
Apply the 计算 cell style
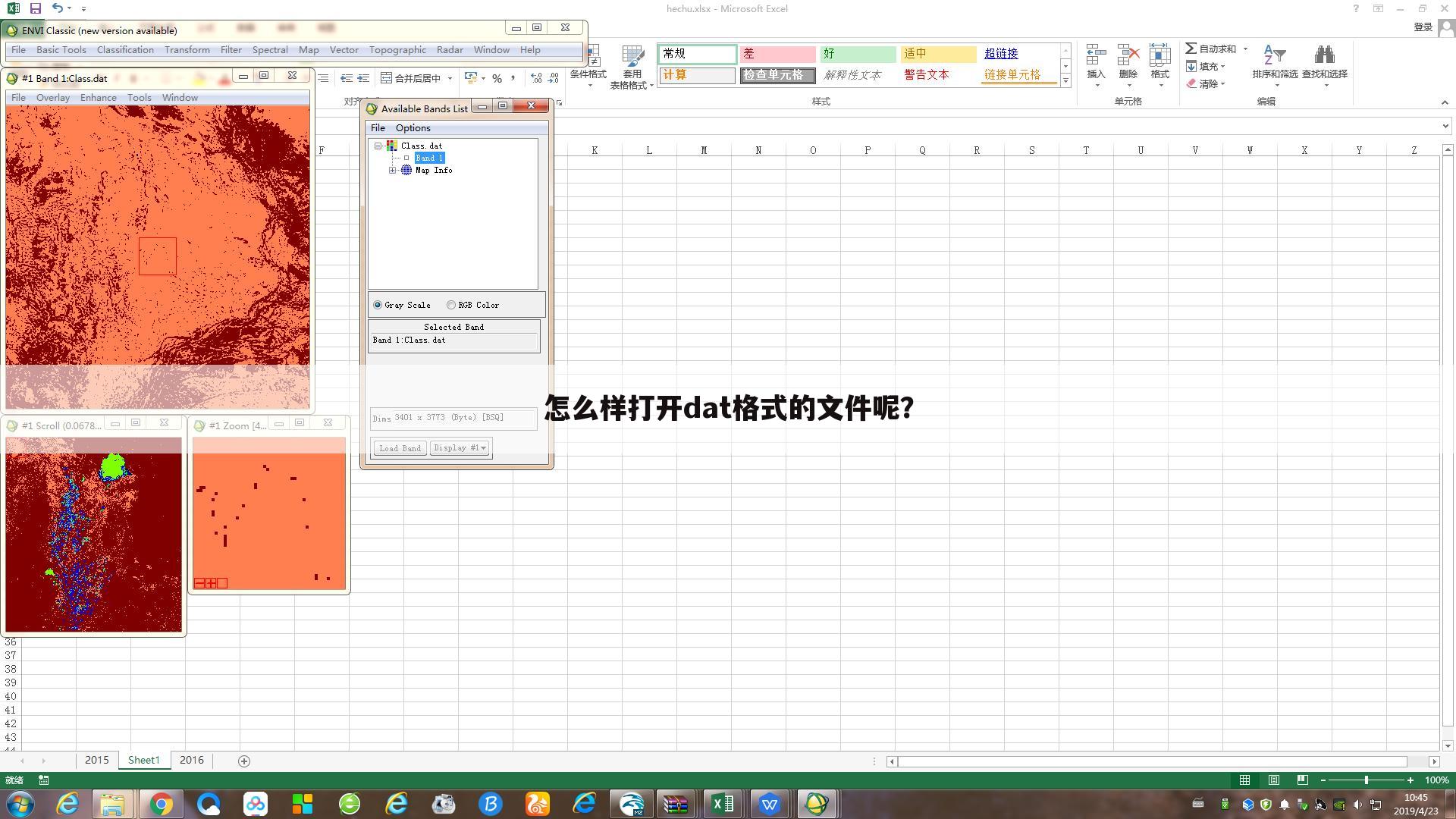click(x=697, y=75)
